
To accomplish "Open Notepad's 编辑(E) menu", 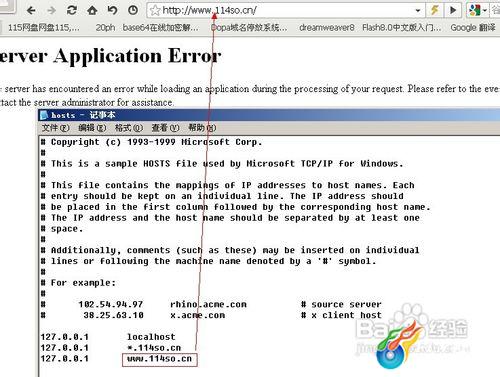I will [92, 128].
